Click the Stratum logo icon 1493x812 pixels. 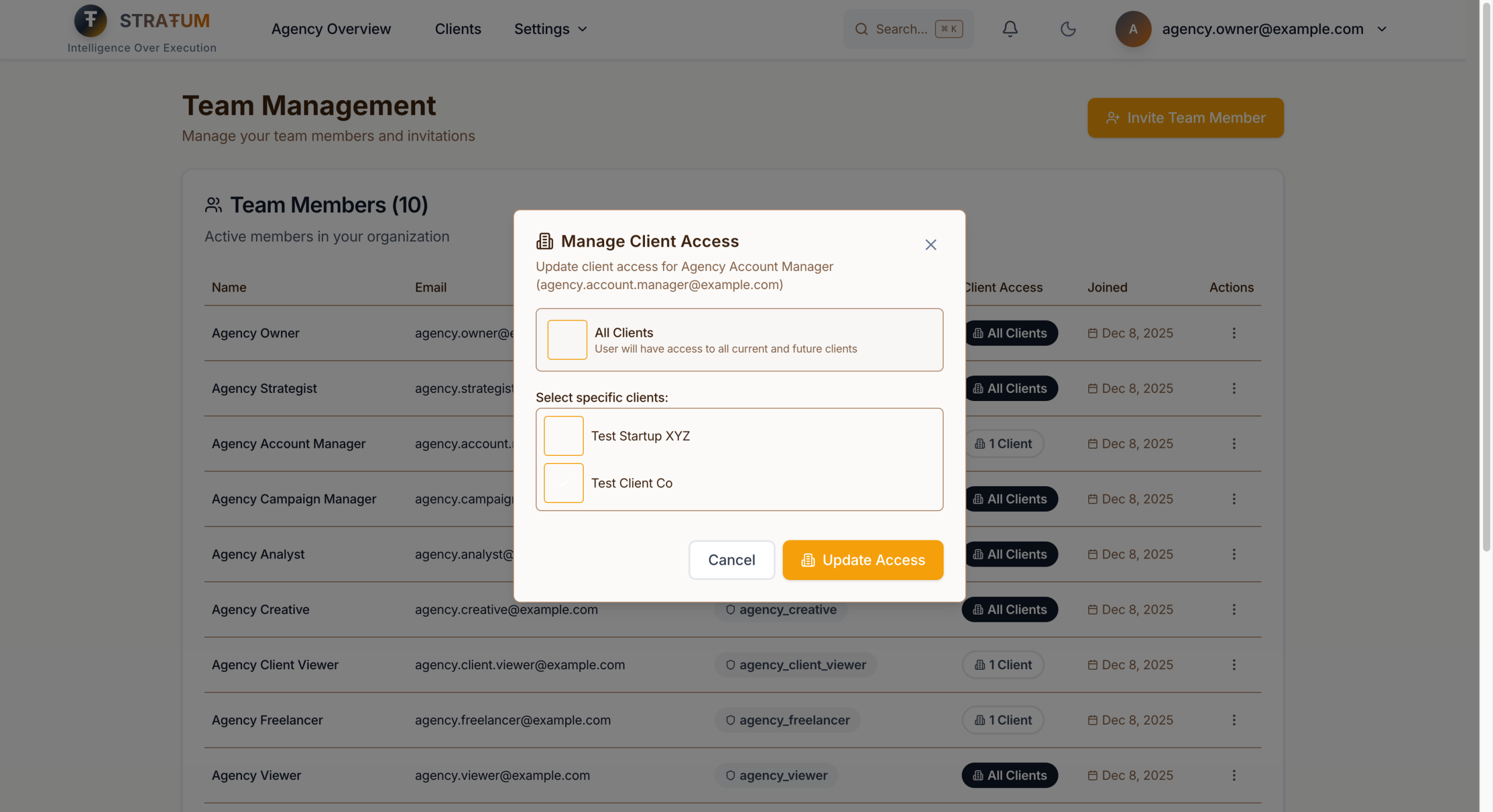click(x=90, y=20)
